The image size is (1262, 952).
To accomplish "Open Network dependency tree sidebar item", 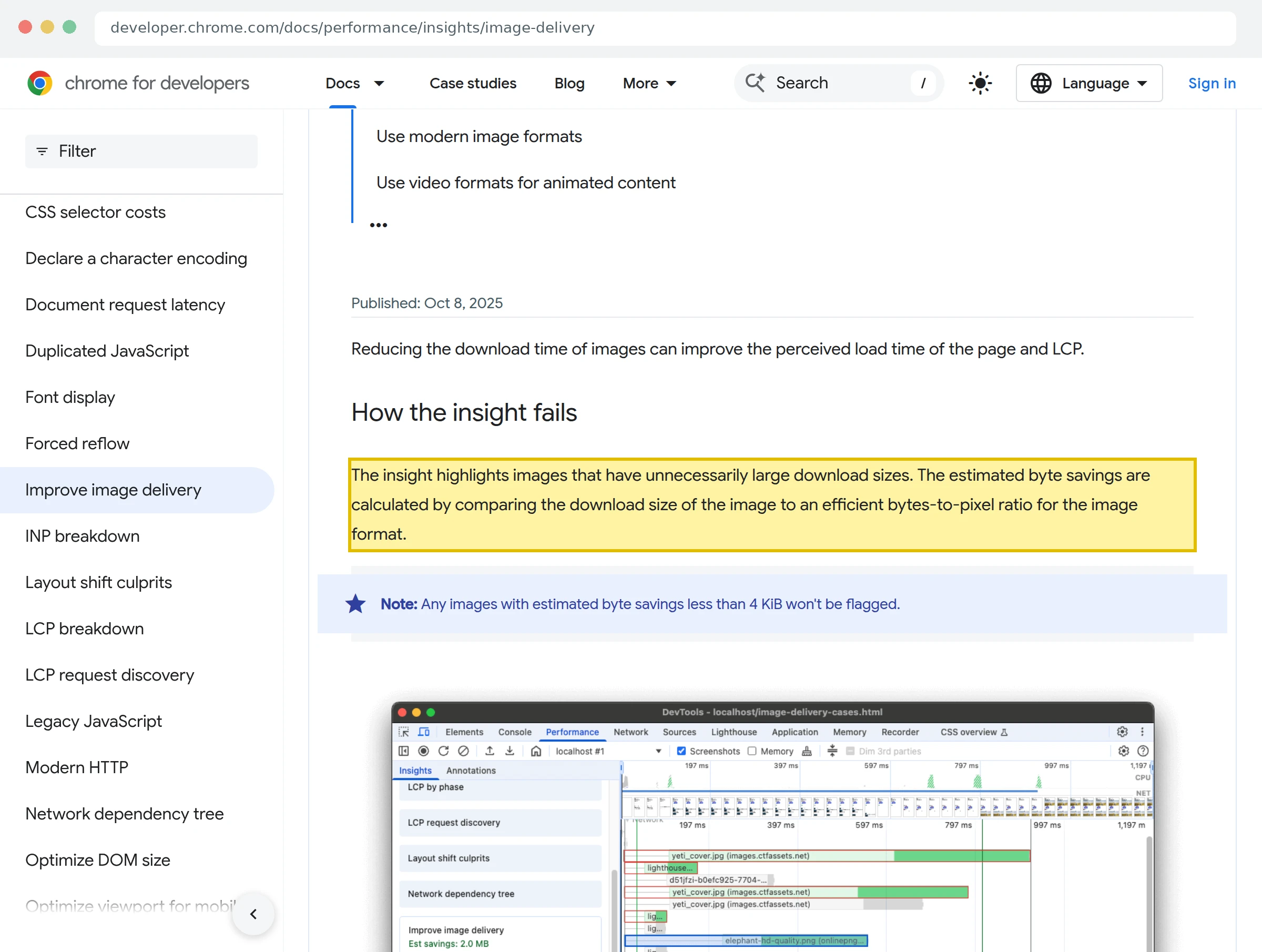I will coord(125,813).
